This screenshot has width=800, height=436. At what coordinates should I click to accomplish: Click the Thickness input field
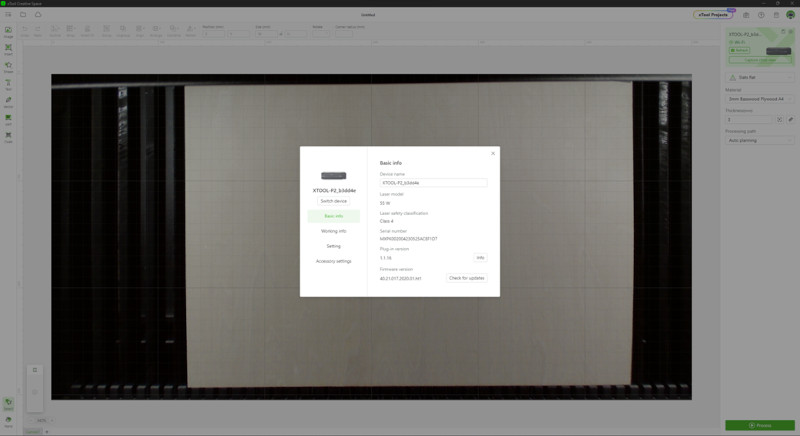coord(748,119)
